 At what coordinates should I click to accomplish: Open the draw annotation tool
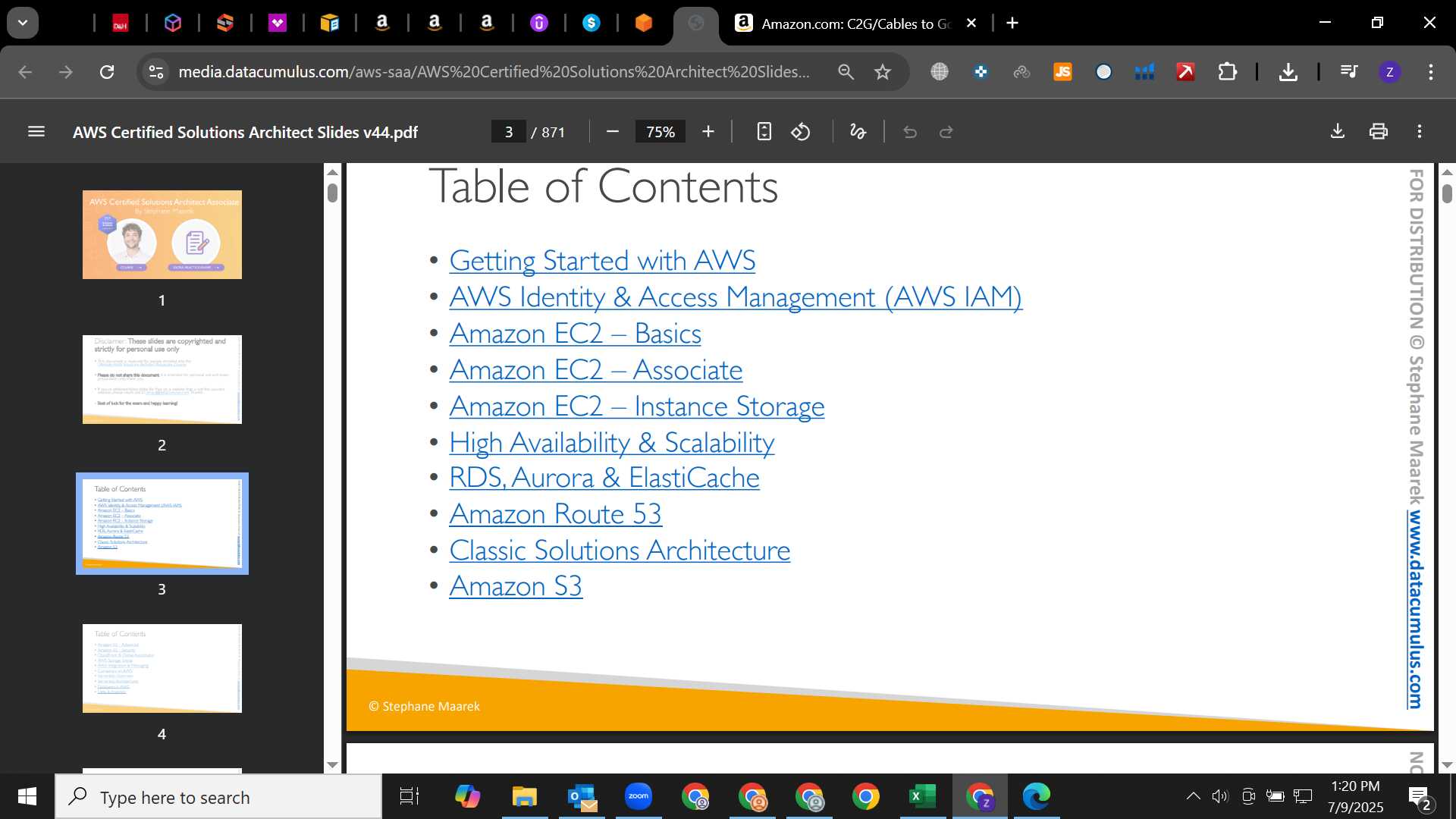(858, 132)
